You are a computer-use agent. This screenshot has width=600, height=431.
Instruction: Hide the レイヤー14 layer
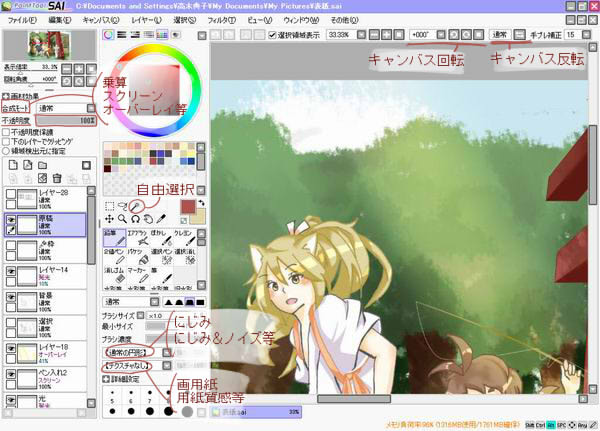point(11,271)
